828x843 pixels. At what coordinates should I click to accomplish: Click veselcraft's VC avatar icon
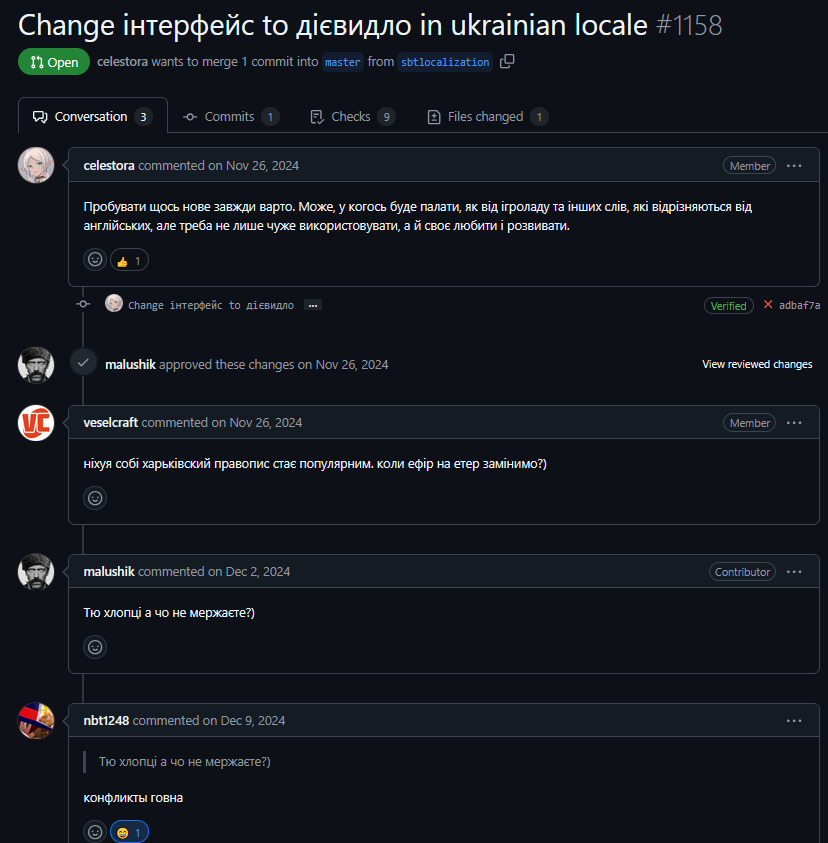(36, 422)
